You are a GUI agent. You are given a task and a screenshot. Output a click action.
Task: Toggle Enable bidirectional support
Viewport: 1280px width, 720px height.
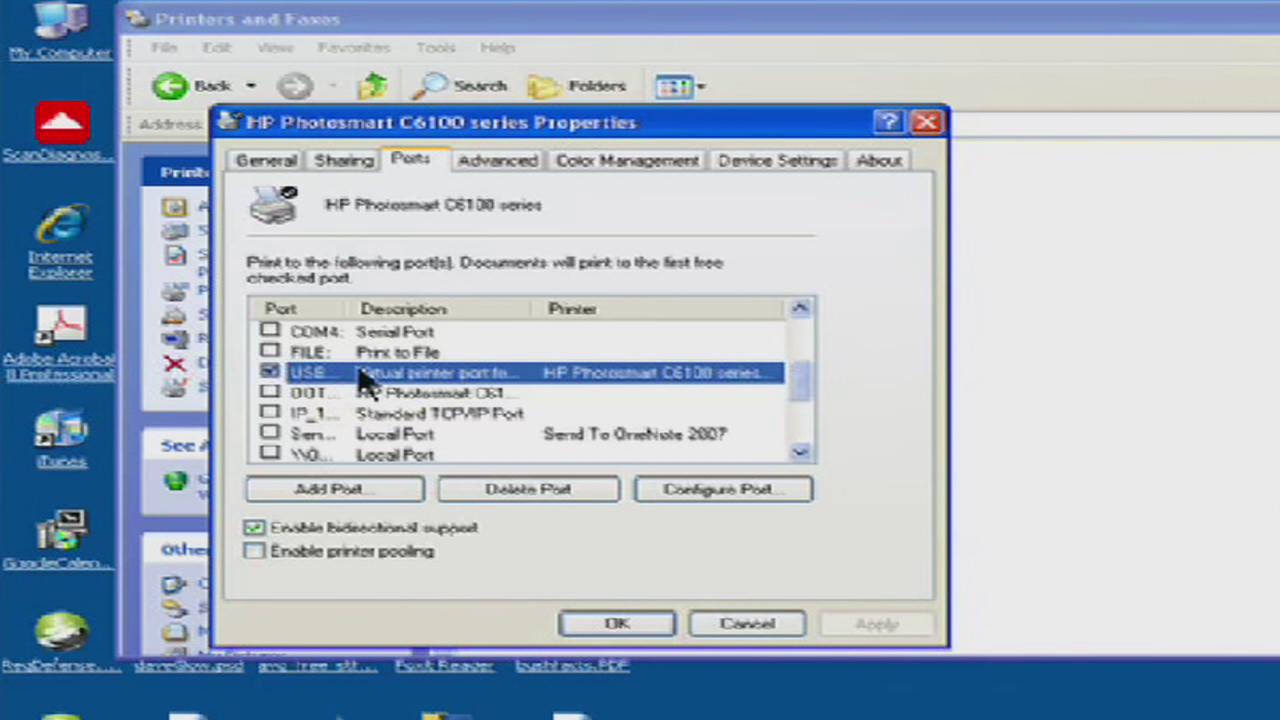pyautogui.click(x=254, y=527)
